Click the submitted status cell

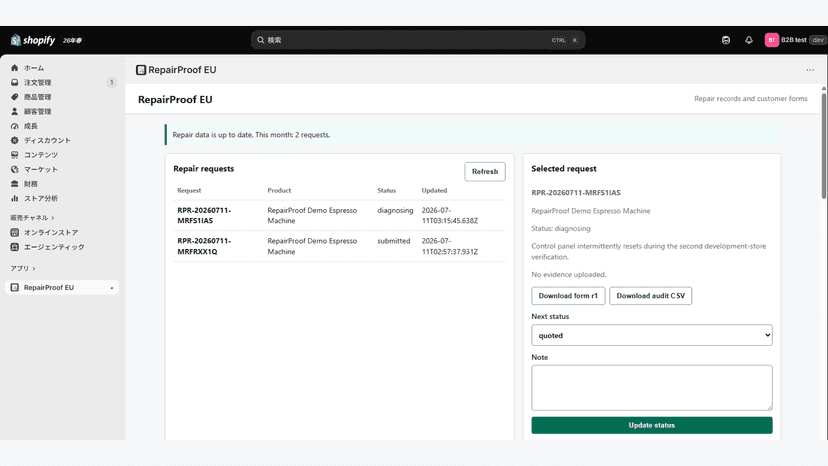393,241
